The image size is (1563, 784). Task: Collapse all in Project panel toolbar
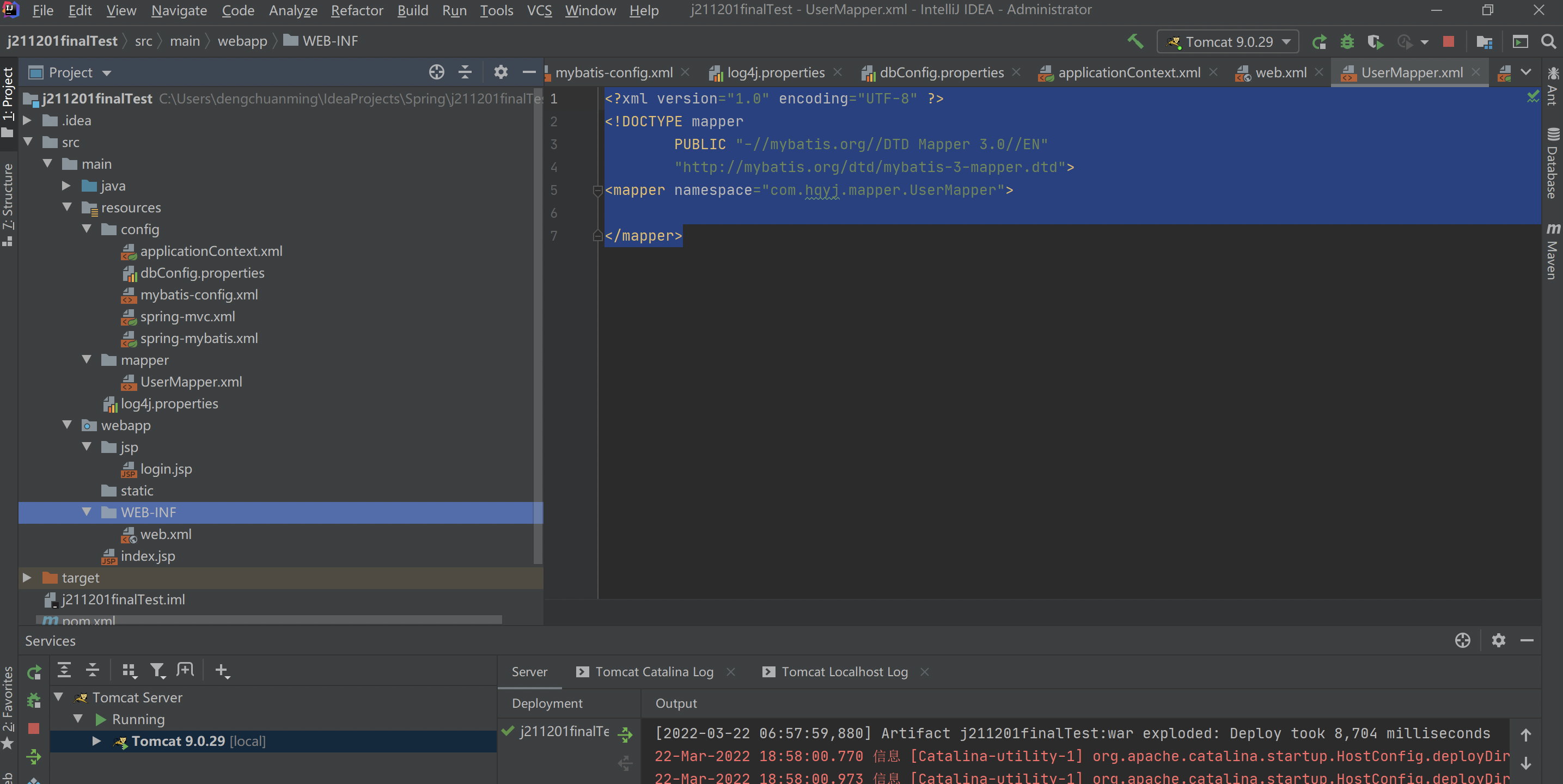pos(465,72)
